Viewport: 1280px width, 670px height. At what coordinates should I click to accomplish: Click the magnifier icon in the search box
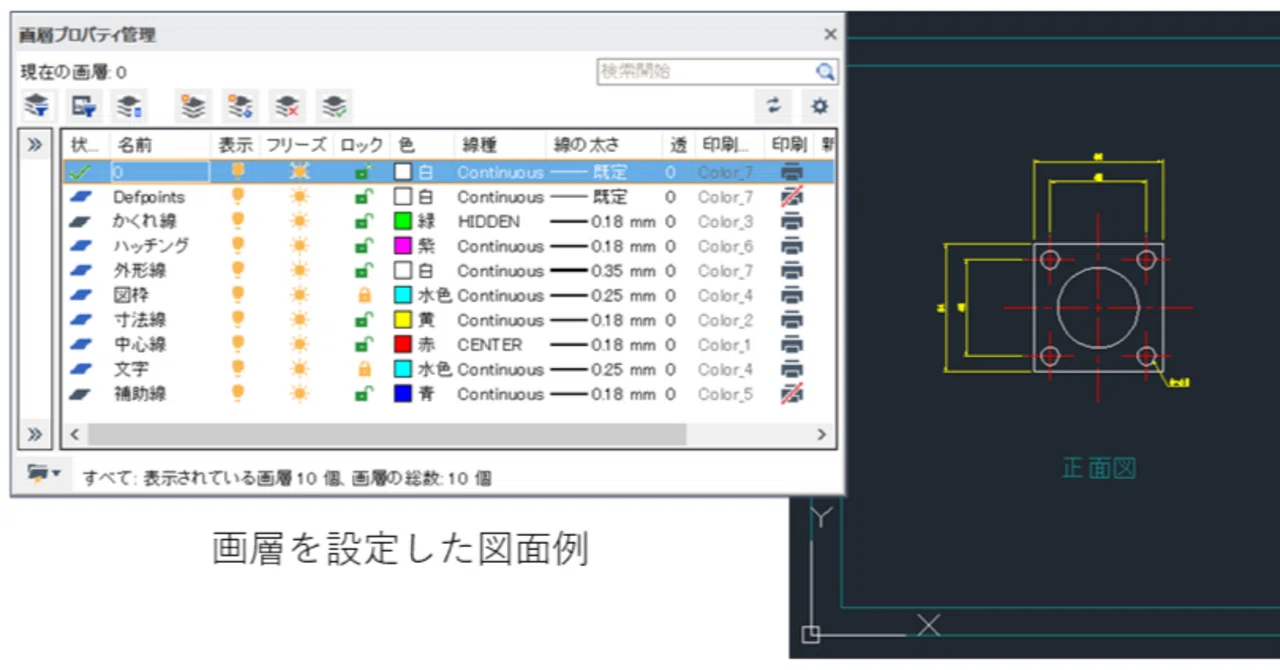pyautogui.click(x=825, y=71)
